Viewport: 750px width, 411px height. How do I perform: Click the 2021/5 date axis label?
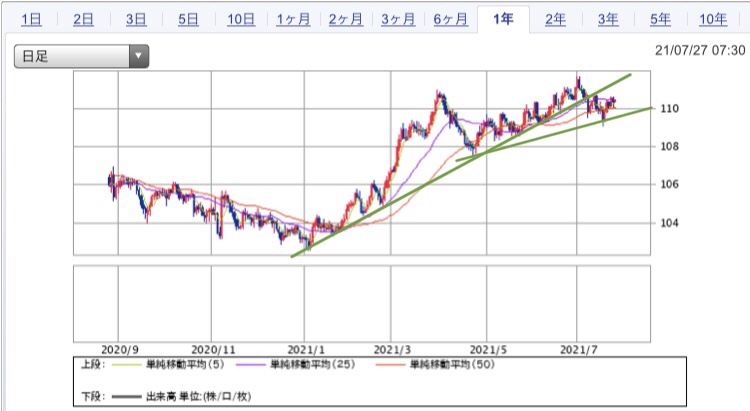click(x=488, y=350)
